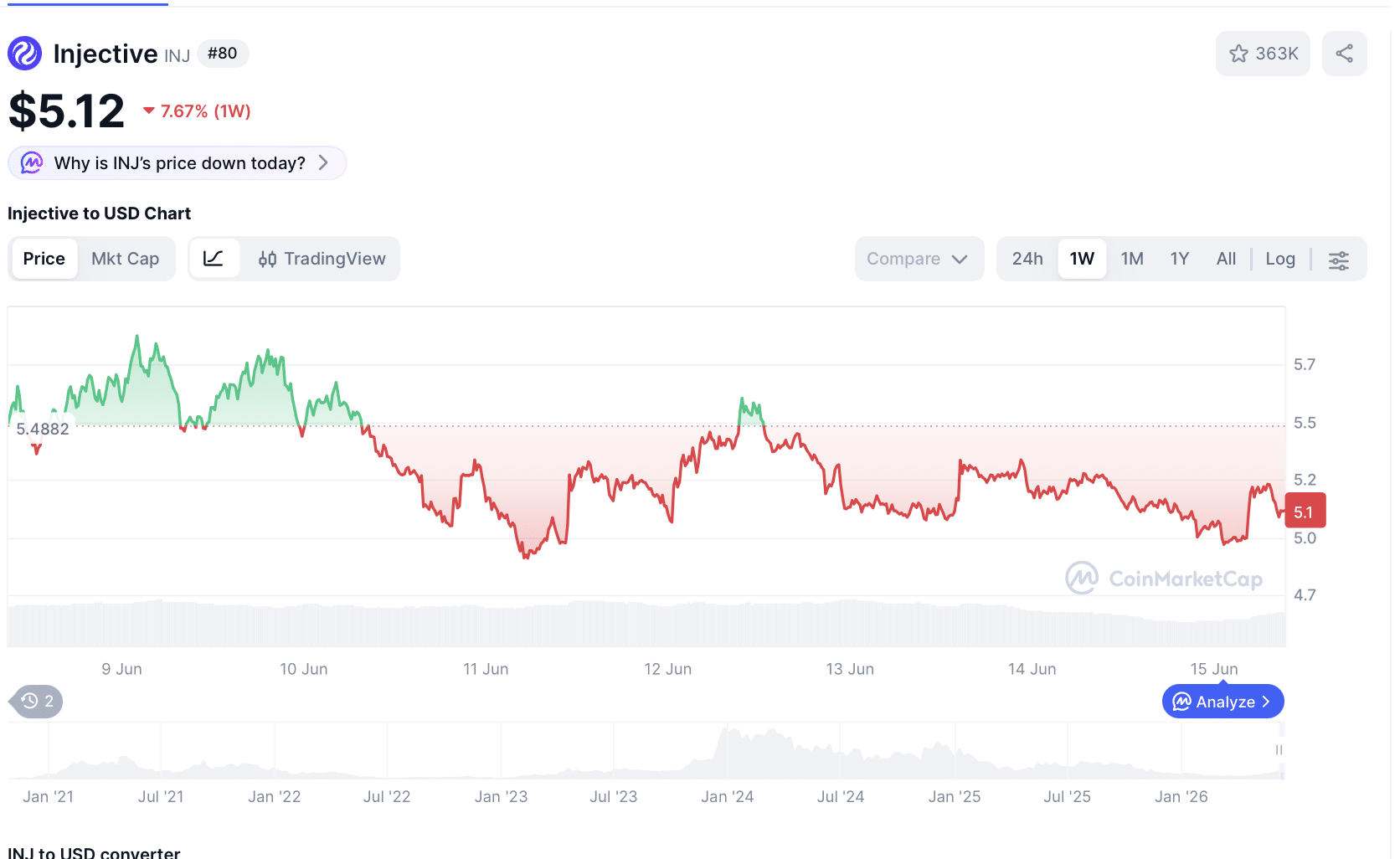Select the 1W time range
This screenshot has height=859, width=1400.
coord(1082,259)
